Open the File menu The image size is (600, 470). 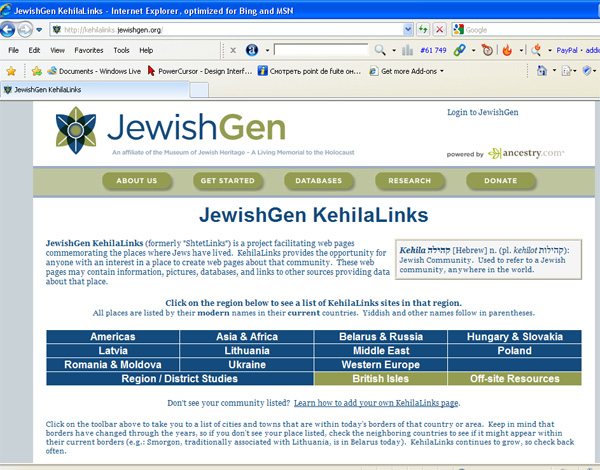point(13,50)
